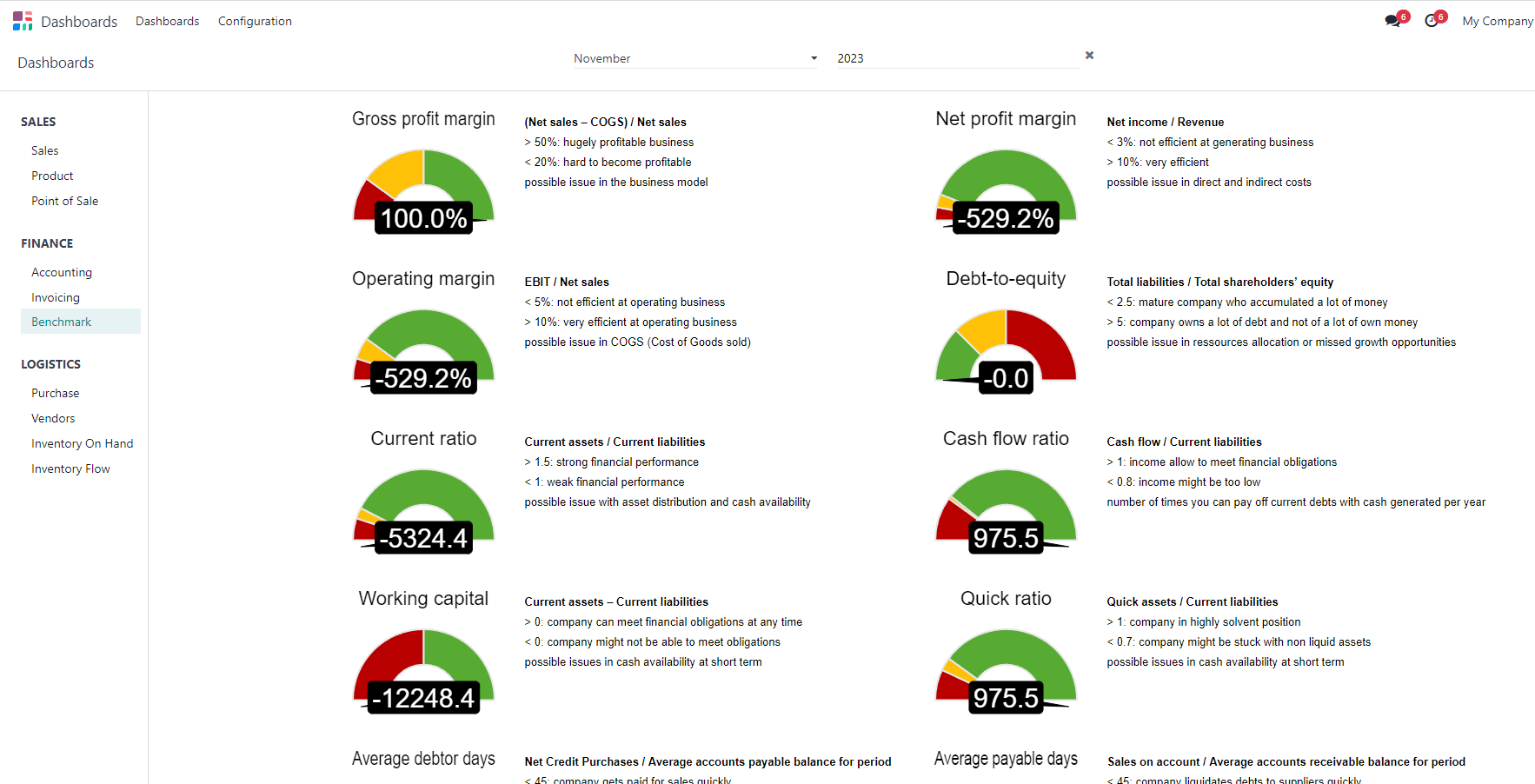Open the activities clock icon
1535x784 pixels.
click(1432, 21)
